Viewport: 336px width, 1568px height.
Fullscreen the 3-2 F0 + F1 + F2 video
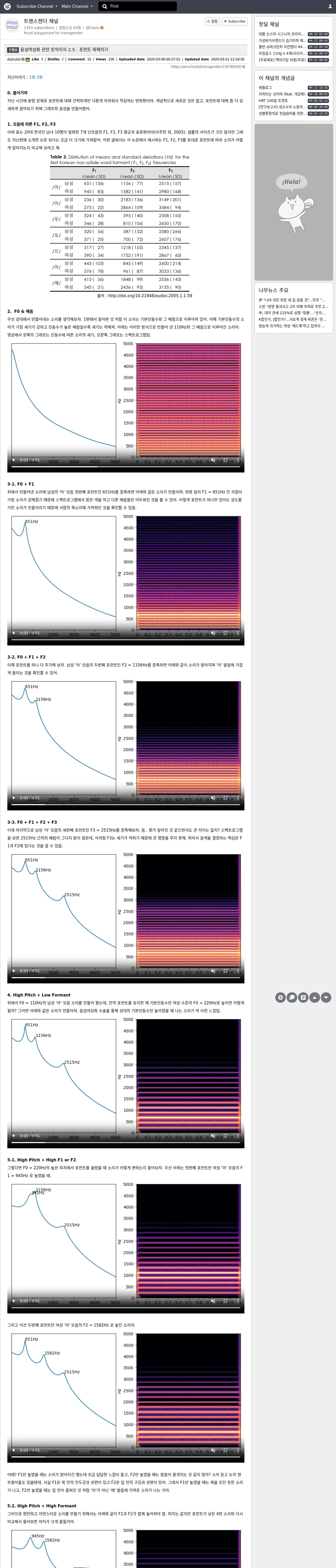[x=225, y=798]
